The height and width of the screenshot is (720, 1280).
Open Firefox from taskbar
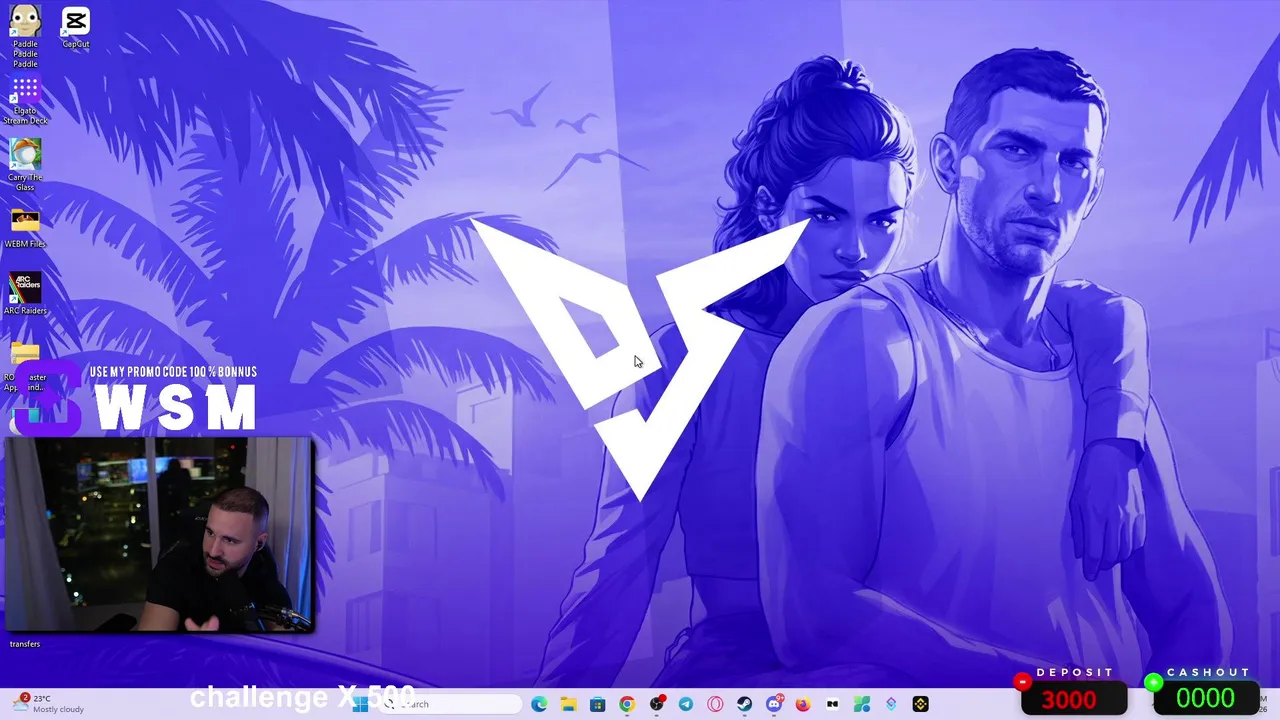[803, 704]
